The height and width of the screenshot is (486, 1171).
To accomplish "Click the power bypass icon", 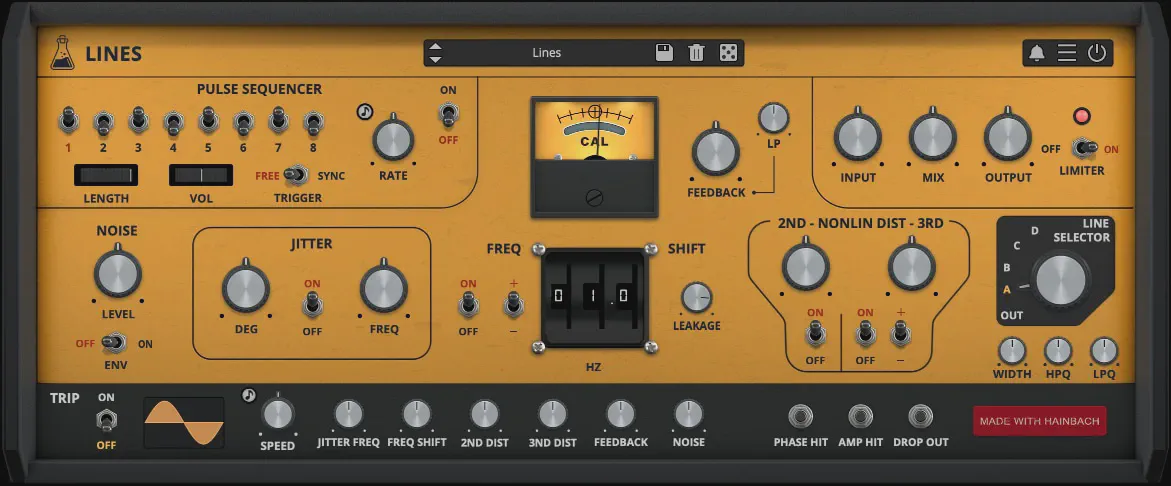I will (1097, 53).
